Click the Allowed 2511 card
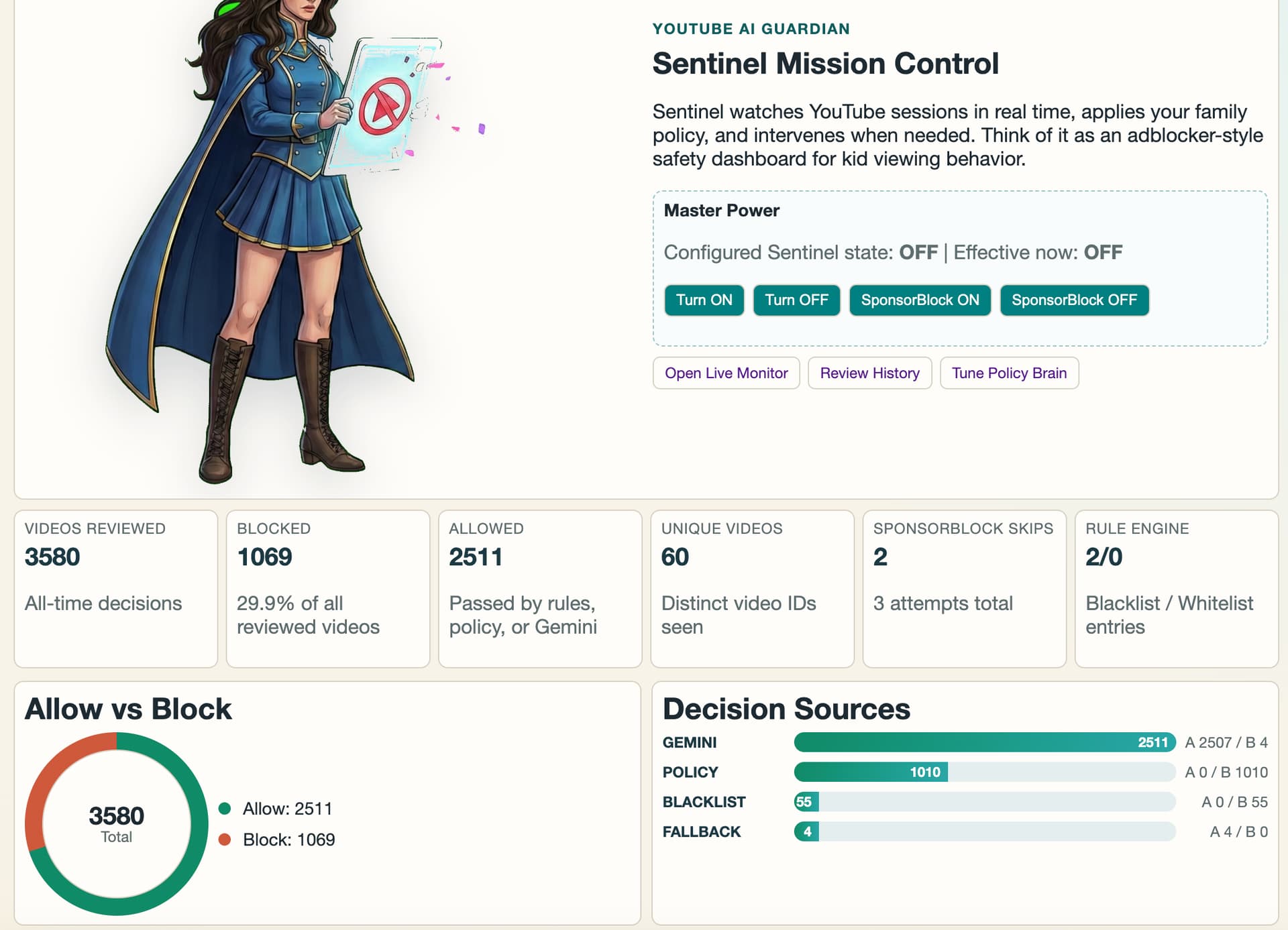Viewport: 1288px width, 930px height. pos(540,588)
